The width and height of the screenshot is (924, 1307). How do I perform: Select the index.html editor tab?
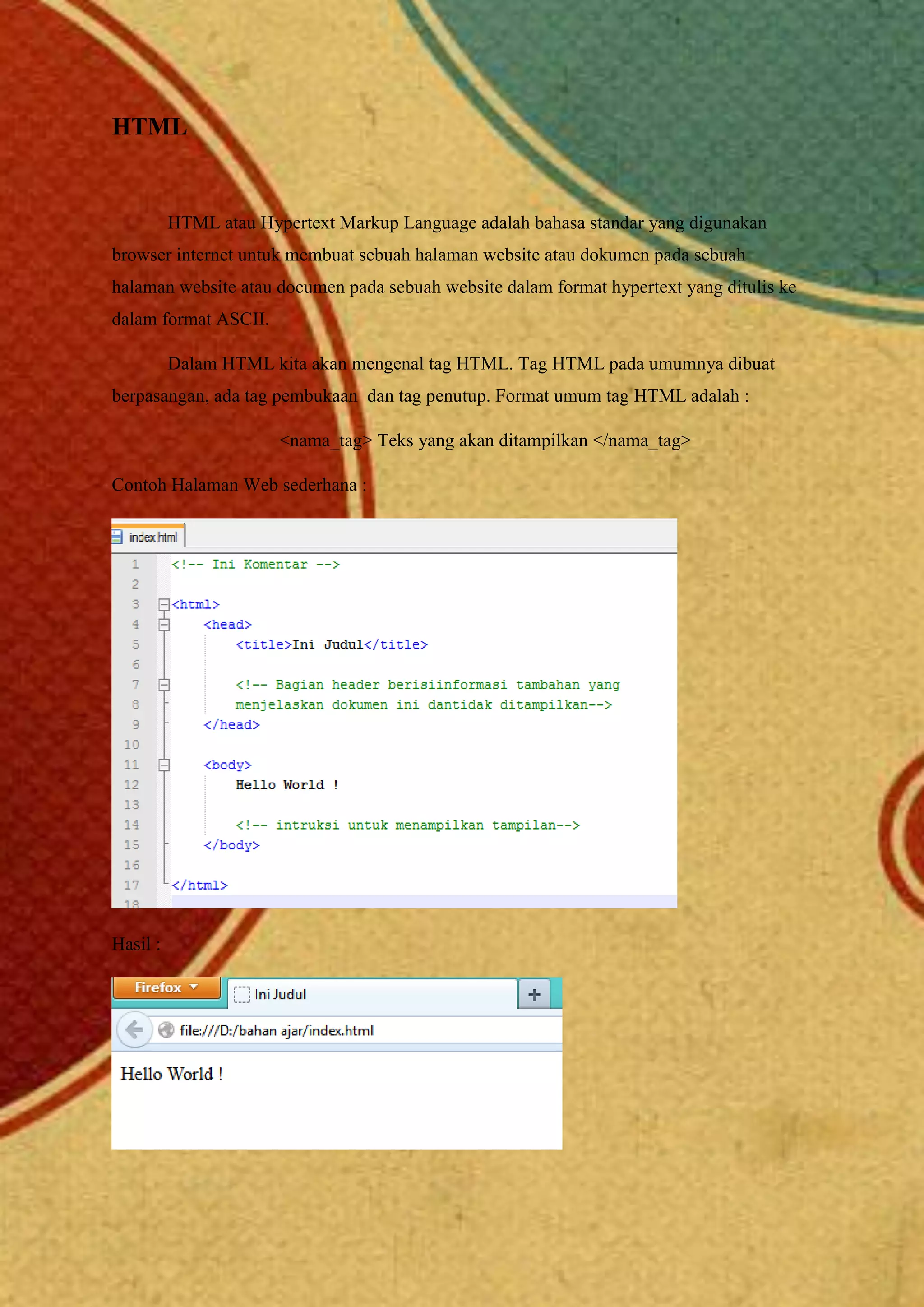coord(148,537)
